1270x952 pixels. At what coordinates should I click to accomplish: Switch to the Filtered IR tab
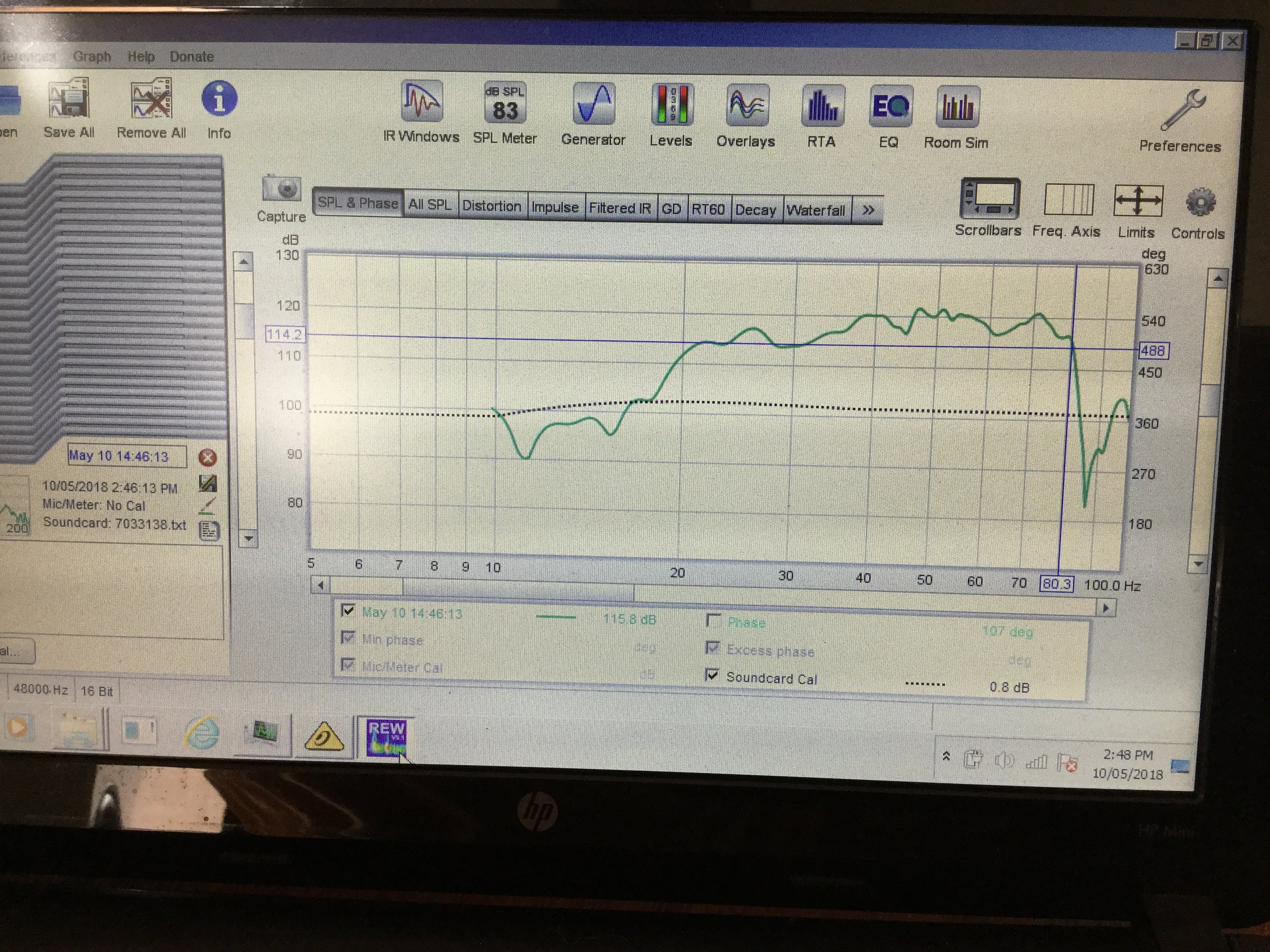coord(620,208)
